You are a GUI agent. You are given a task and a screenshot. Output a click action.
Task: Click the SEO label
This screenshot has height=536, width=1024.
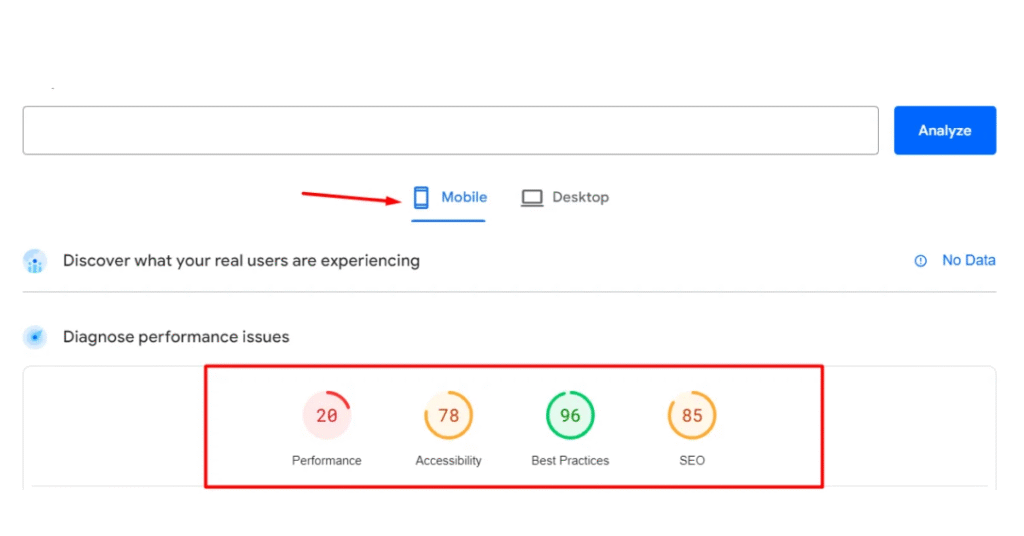692,461
